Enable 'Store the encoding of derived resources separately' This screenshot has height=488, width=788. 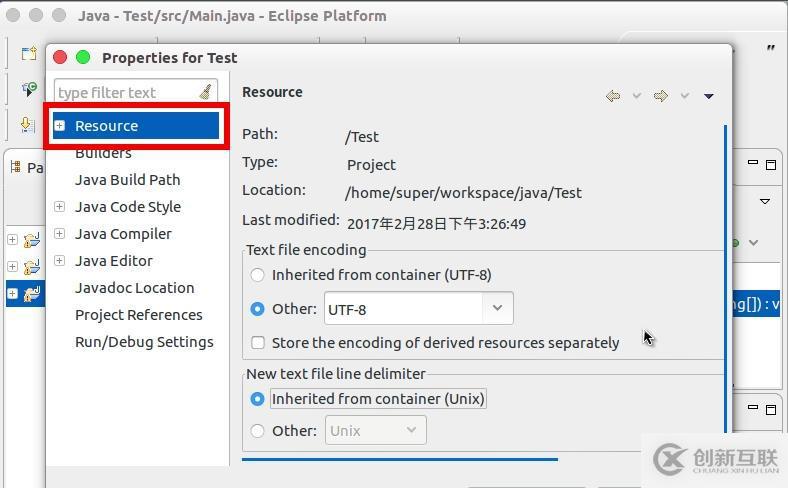pyautogui.click(x=258, y=342)
